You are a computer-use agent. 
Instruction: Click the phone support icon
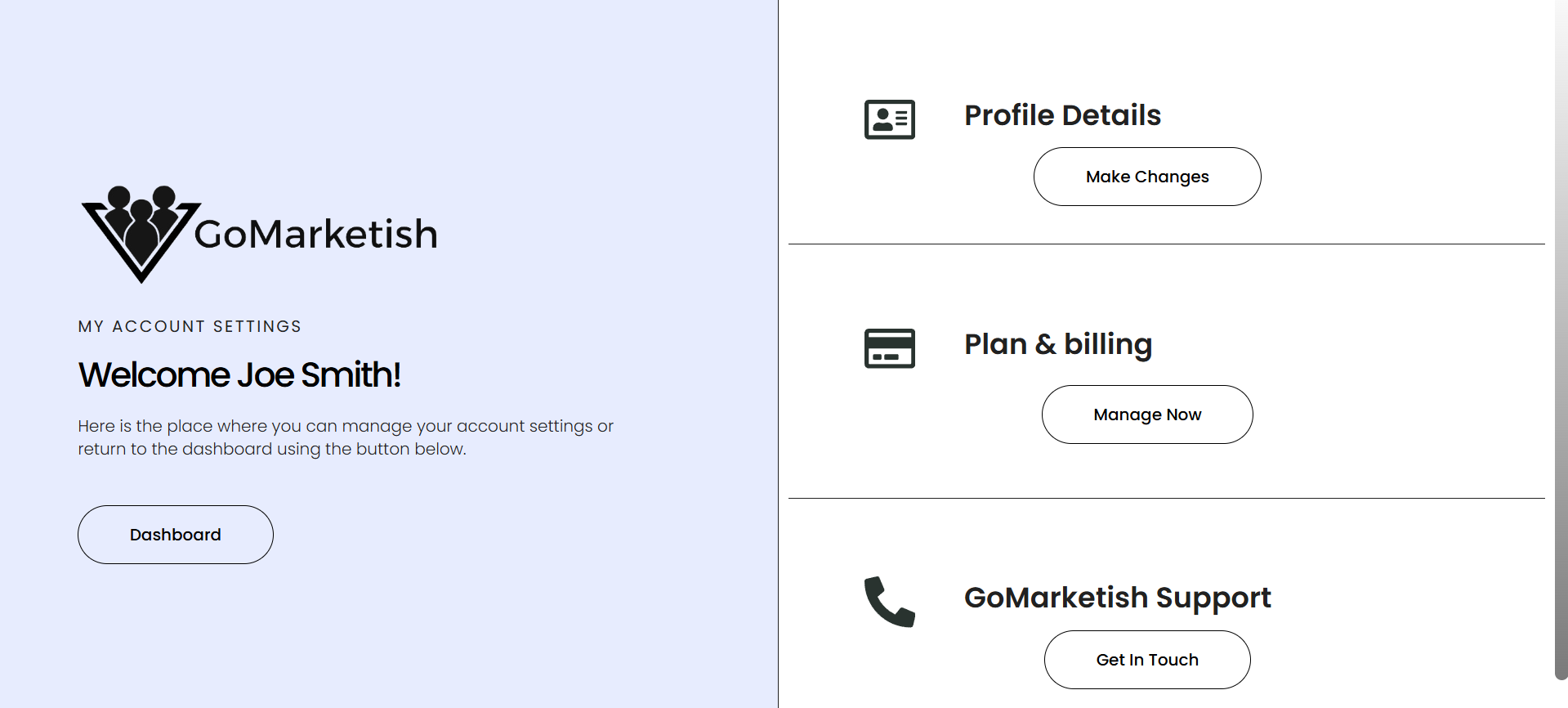pyautogui.click(x=889, y=602)
